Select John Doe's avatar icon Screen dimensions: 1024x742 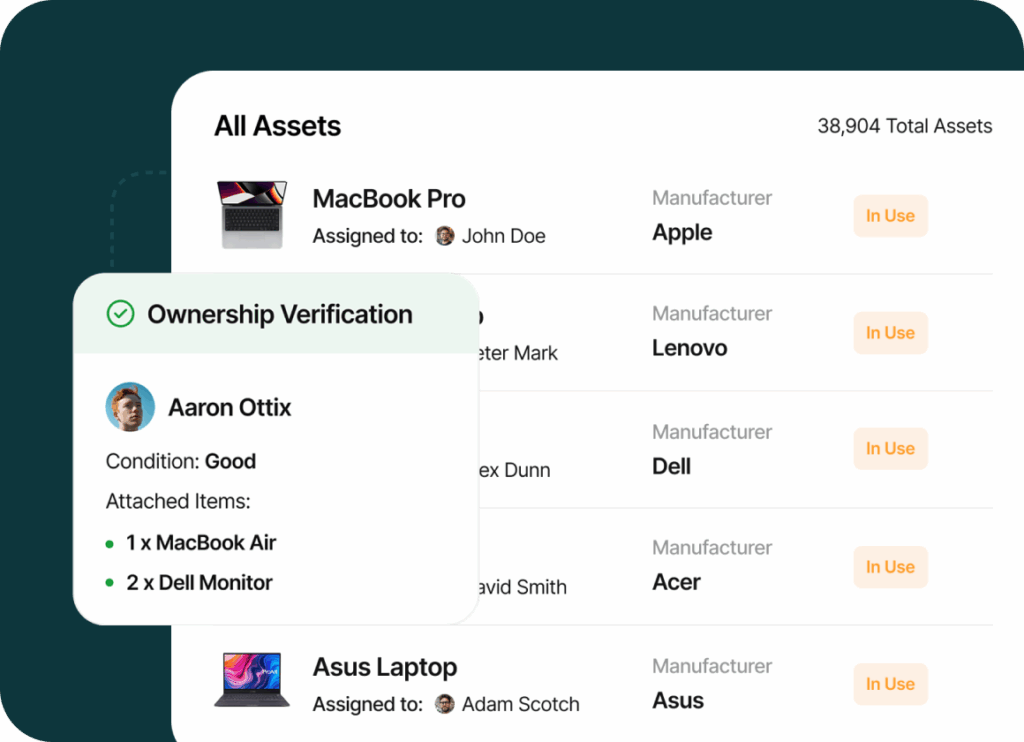[x=443, y=236]
